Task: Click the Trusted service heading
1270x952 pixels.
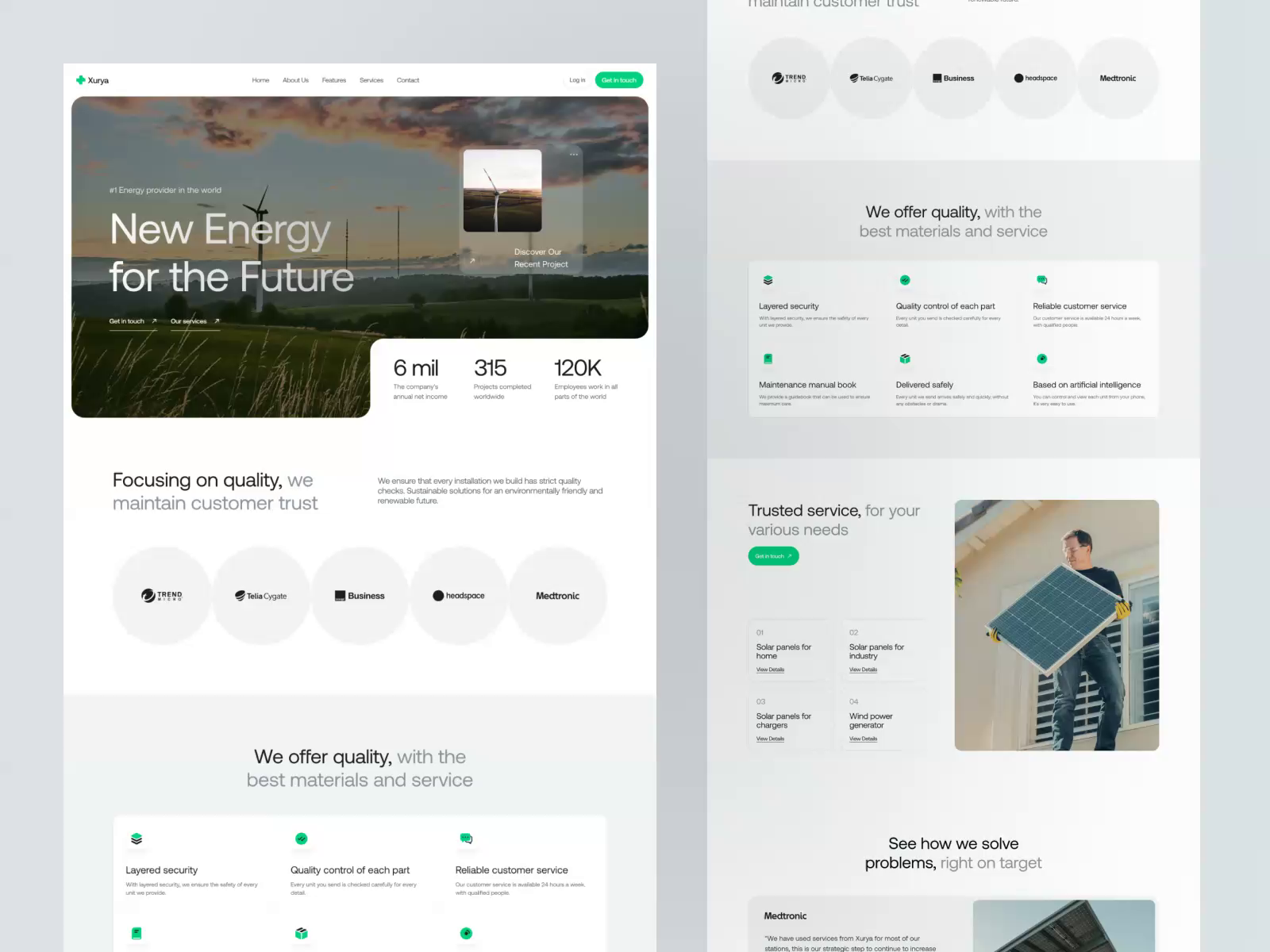Action: coord(834,520)
